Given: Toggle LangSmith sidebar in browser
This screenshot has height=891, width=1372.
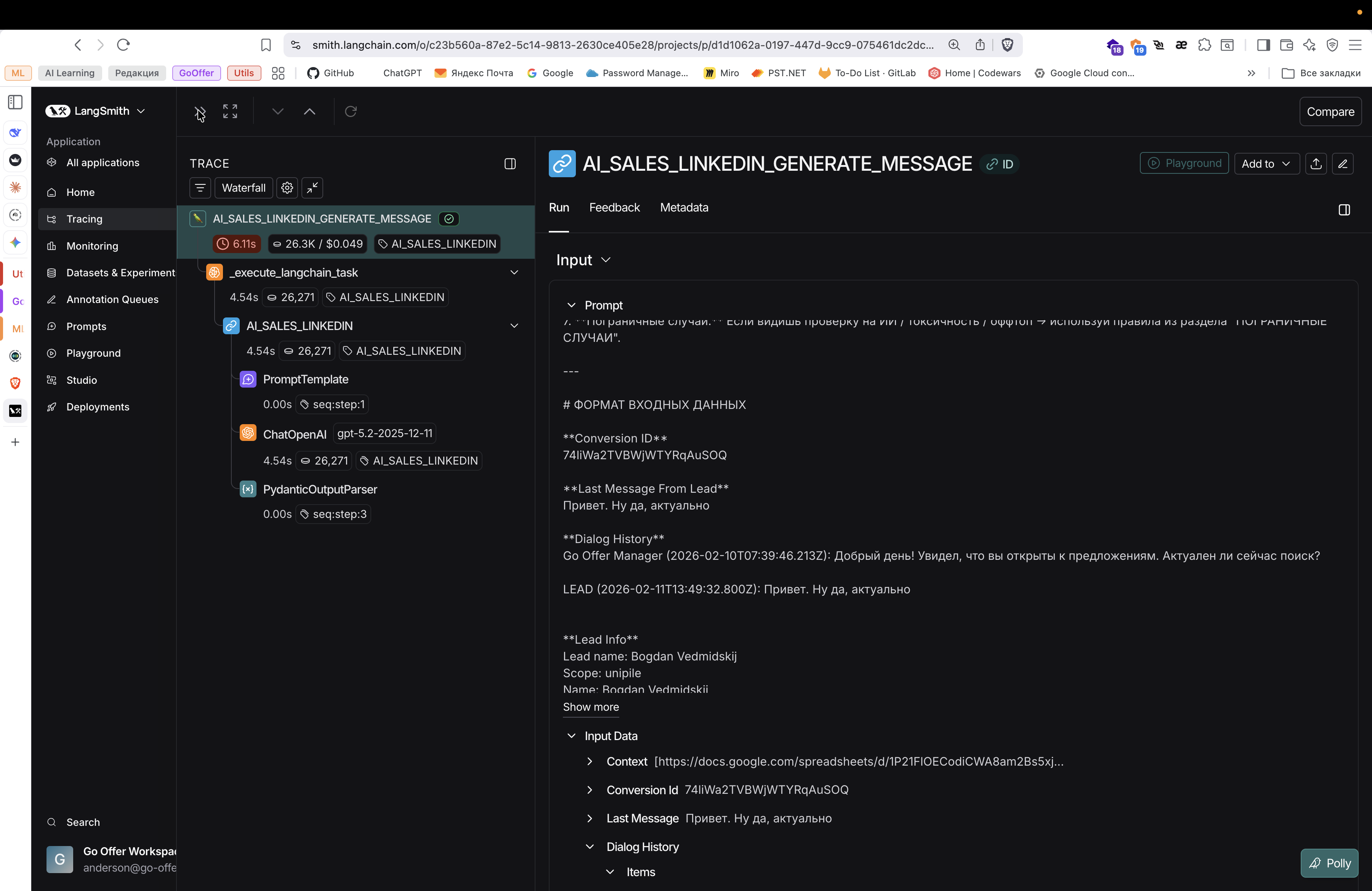Looking at the screenshot, I should (16, 103).
